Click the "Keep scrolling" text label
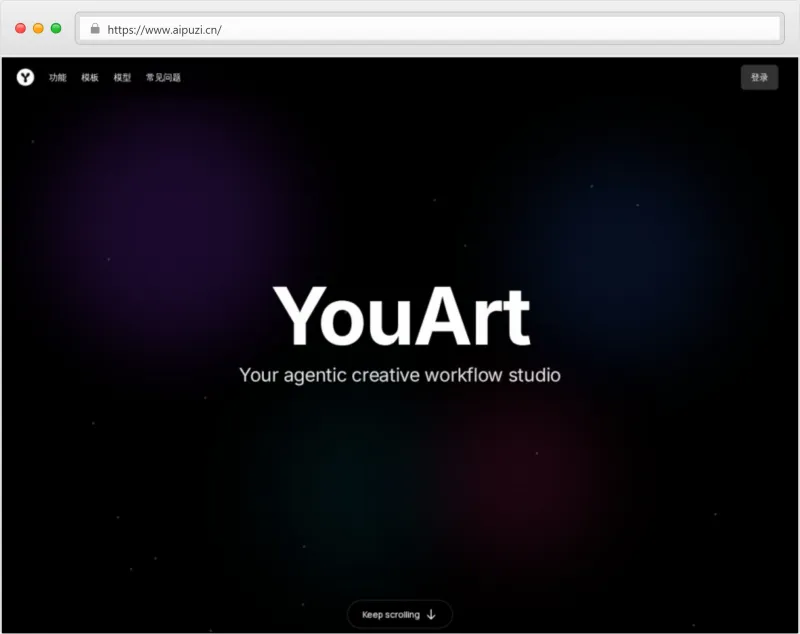Image resolution: width=800 pixels, height=634 pixels. (x=392, y=614)
